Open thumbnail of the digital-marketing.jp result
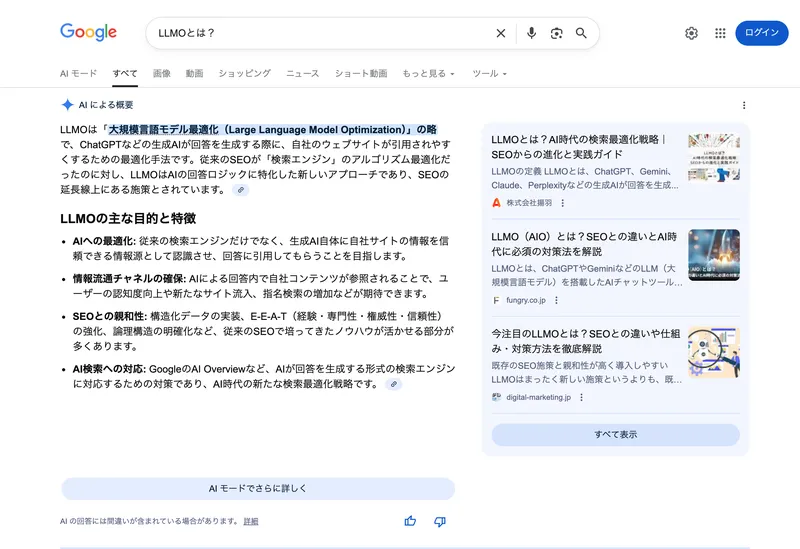 tap(714, 352)
